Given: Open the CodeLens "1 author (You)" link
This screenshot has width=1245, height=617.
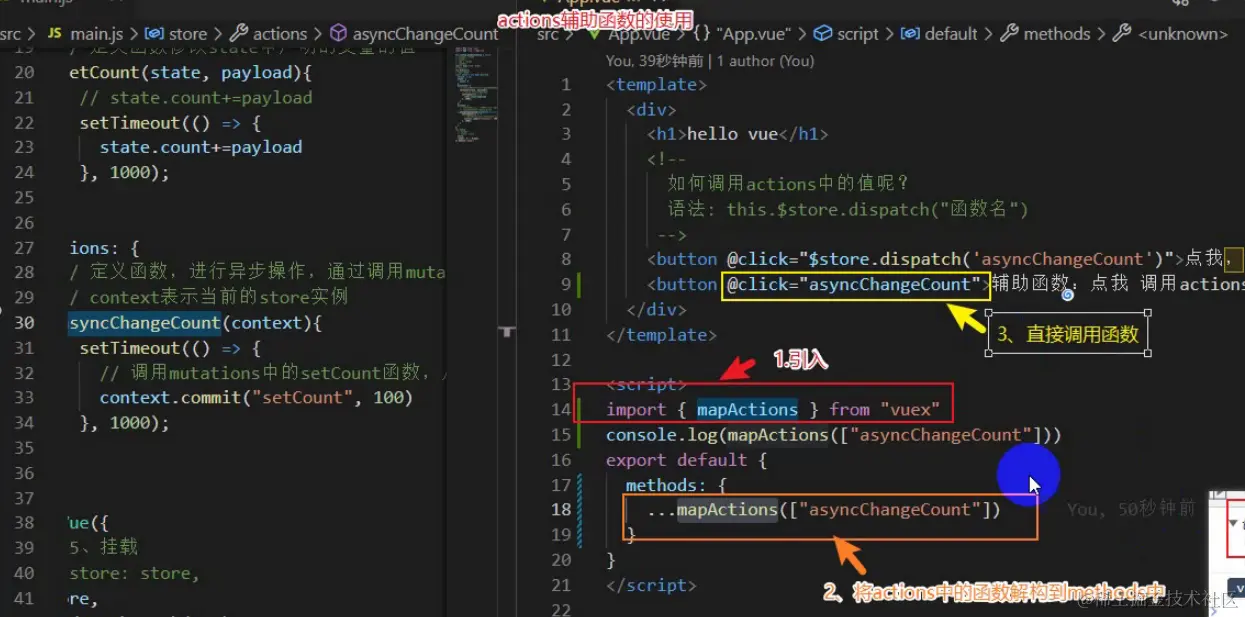Looking at the screenshot, I should pyautogui.click(x=766, y=61).
